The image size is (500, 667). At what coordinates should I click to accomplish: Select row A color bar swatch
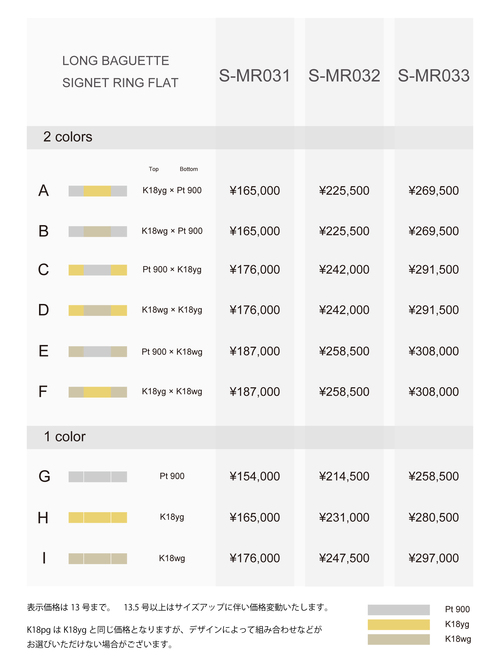(x=97, y=191)
